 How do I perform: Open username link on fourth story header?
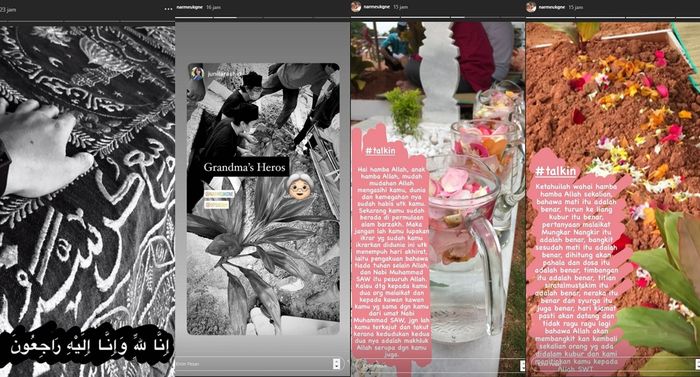click(x=550, y=7)
